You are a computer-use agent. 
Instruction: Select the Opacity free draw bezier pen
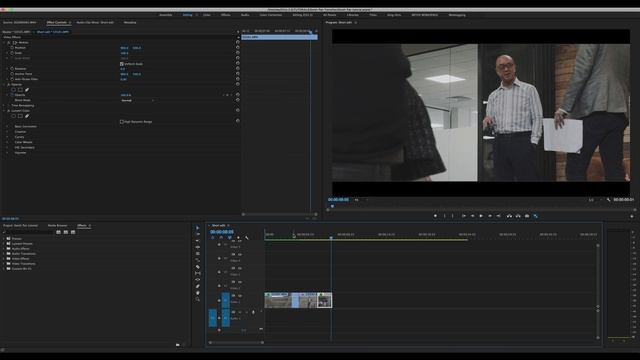(27, 90)
